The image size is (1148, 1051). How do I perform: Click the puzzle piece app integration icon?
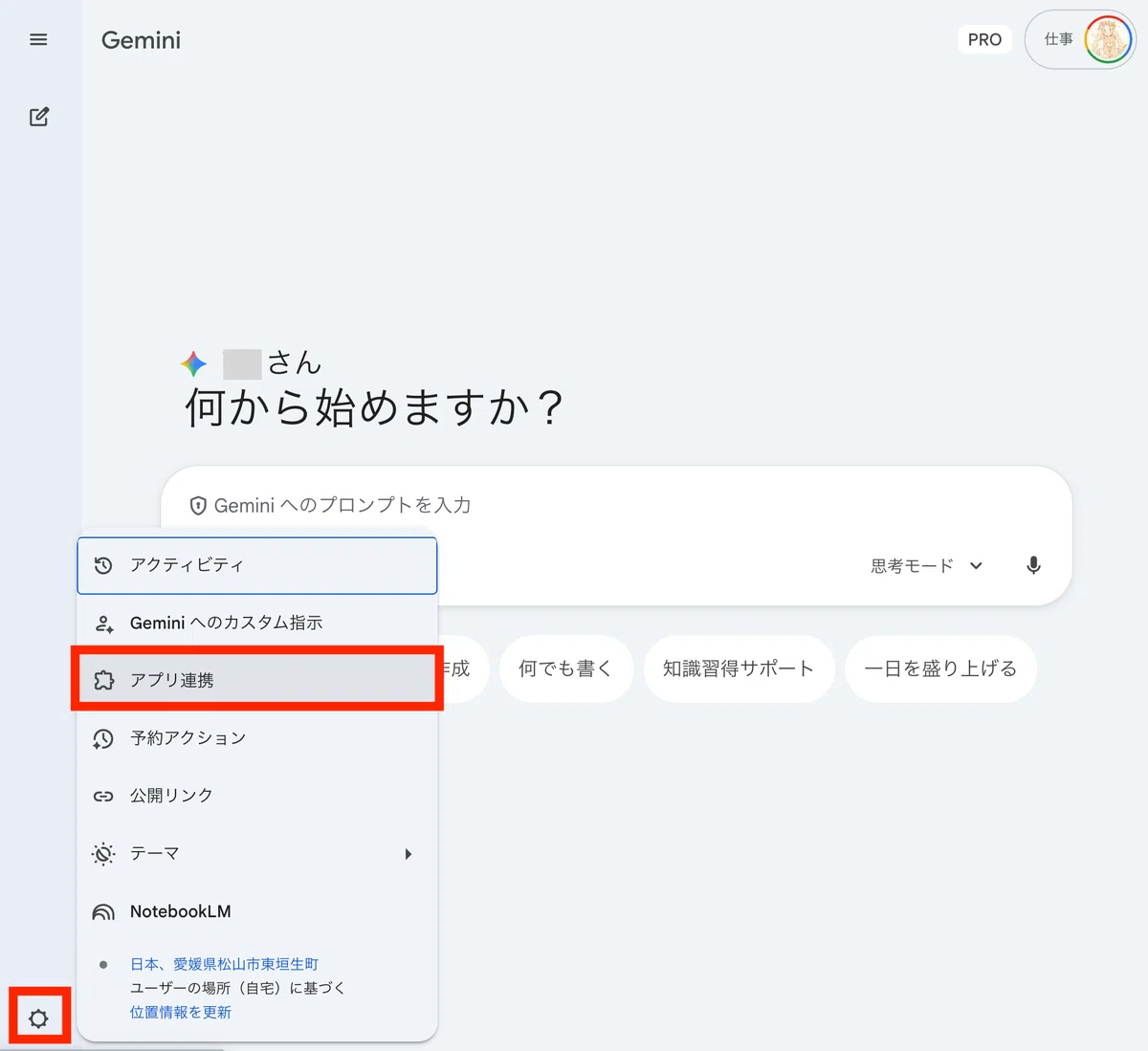click(x=103, y=681)
